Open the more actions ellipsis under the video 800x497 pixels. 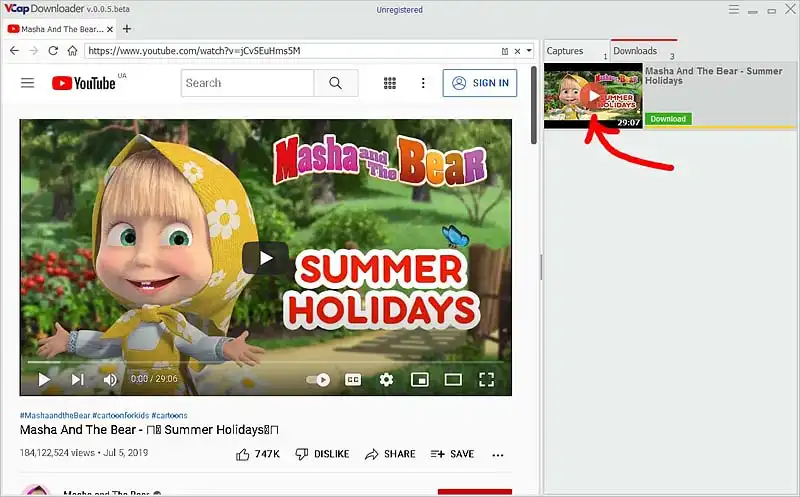pyautogui.click(x=498, y=455)
